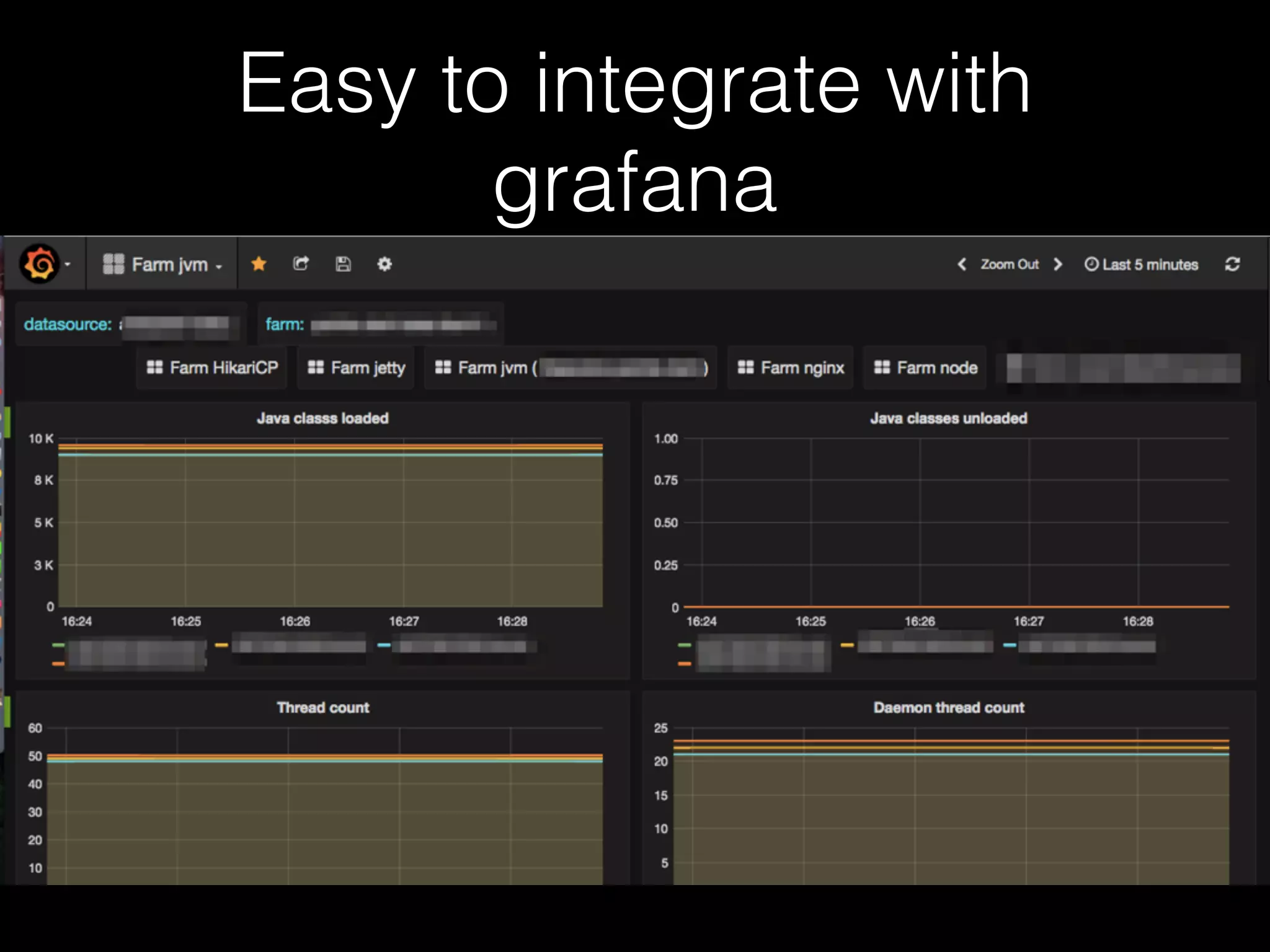Click the share dashboard icon
1270x952 pixels.
coord(301,264)
